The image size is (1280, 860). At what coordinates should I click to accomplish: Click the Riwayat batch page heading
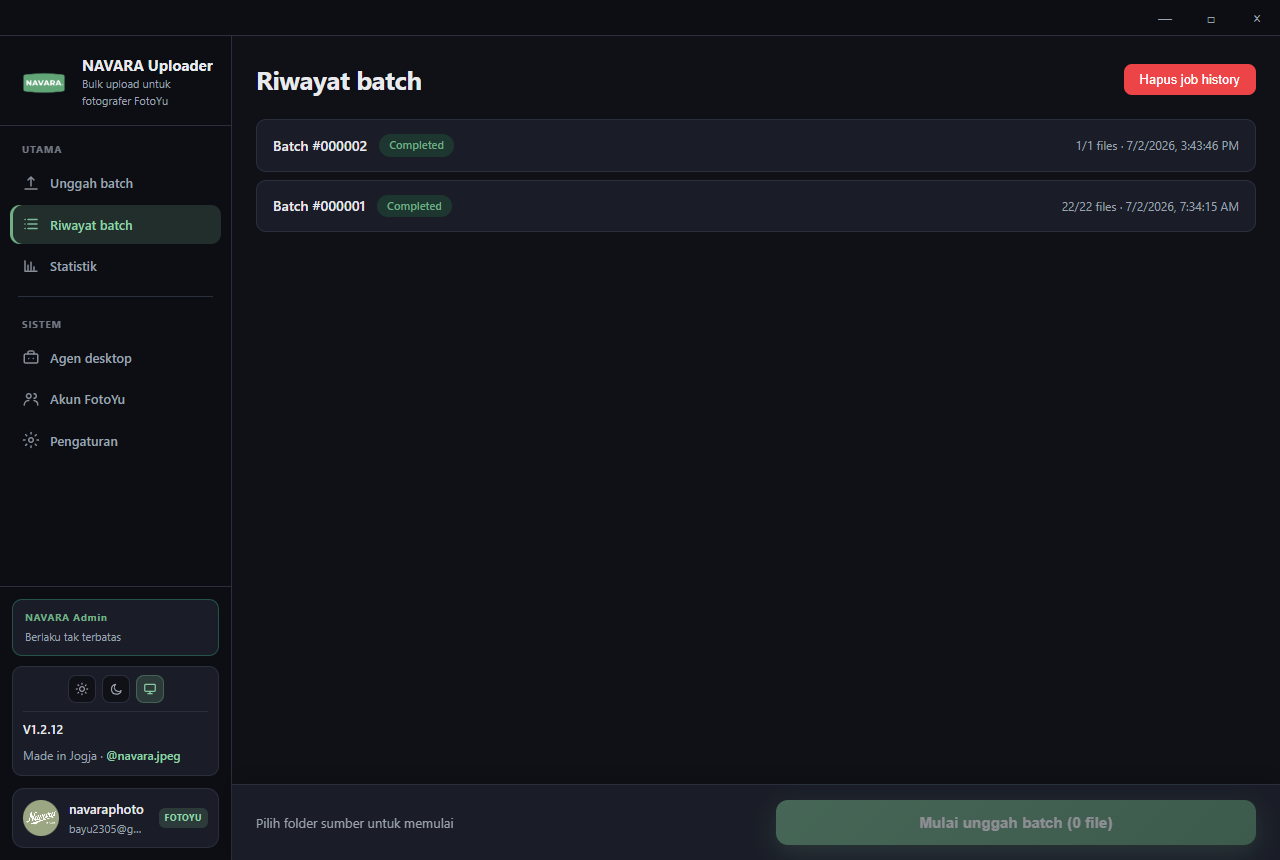click(x=339, y=81)
